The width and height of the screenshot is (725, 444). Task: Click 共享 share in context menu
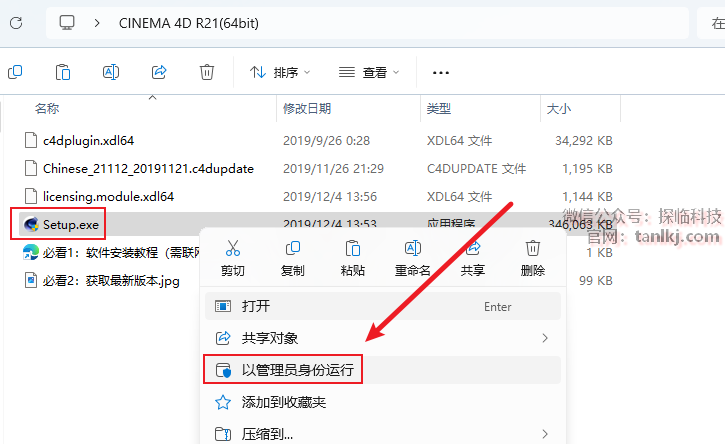pyautogui.click(x=473, y=258)
